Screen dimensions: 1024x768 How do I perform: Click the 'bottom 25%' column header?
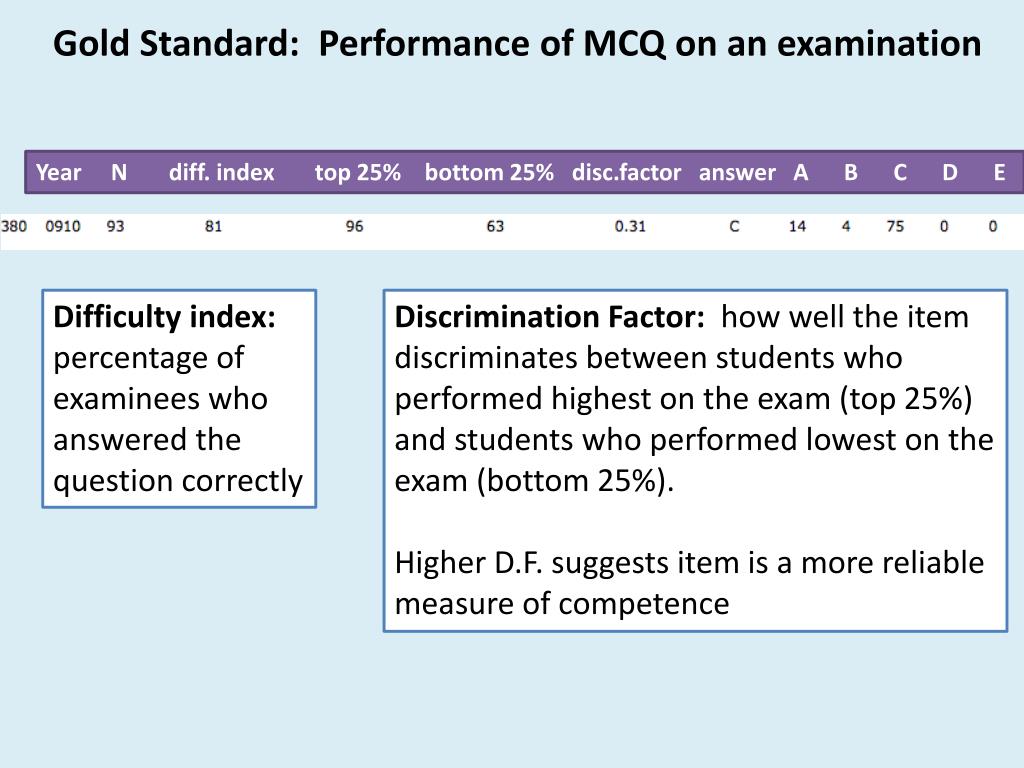click(489, 172)
